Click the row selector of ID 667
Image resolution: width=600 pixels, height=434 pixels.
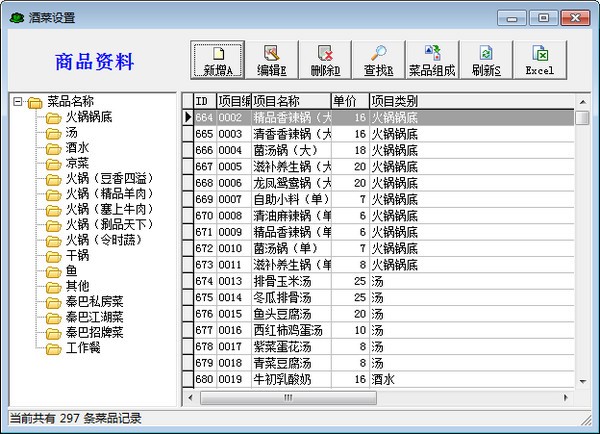click(x=188, y=166)
